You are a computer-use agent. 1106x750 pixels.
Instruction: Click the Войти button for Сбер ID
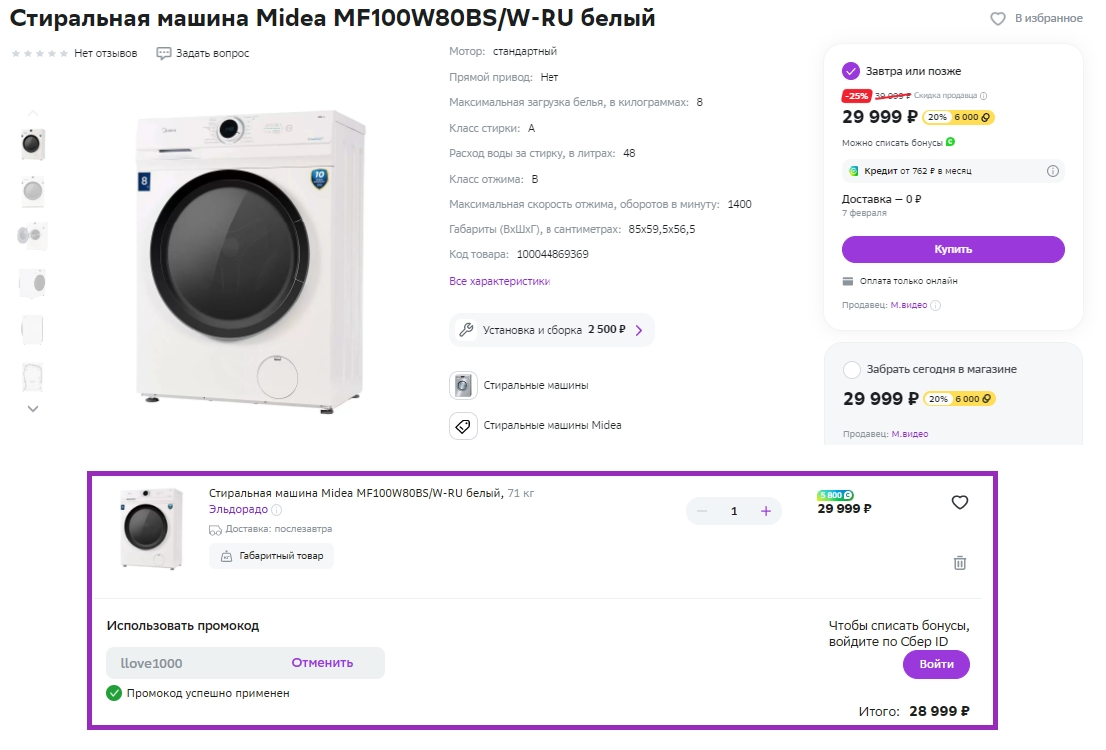pyautogui.click(x=936, y=664)
